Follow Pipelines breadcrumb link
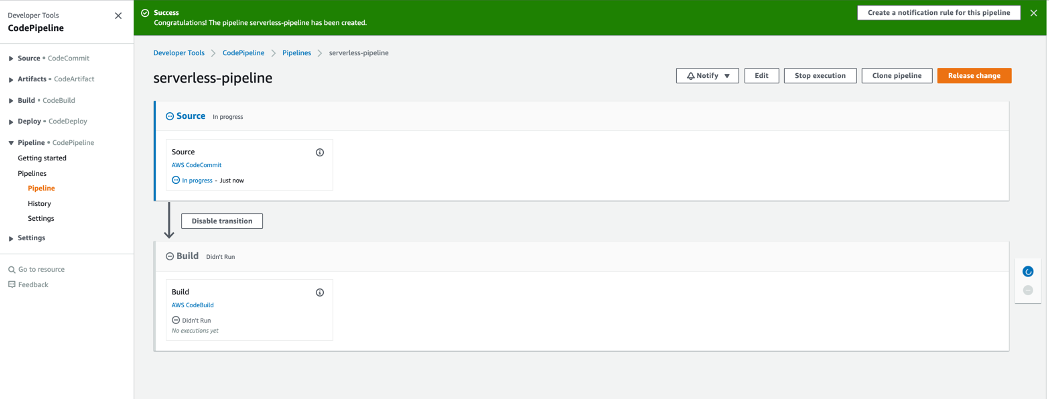 pyautogui.click(x=297, y=53)
